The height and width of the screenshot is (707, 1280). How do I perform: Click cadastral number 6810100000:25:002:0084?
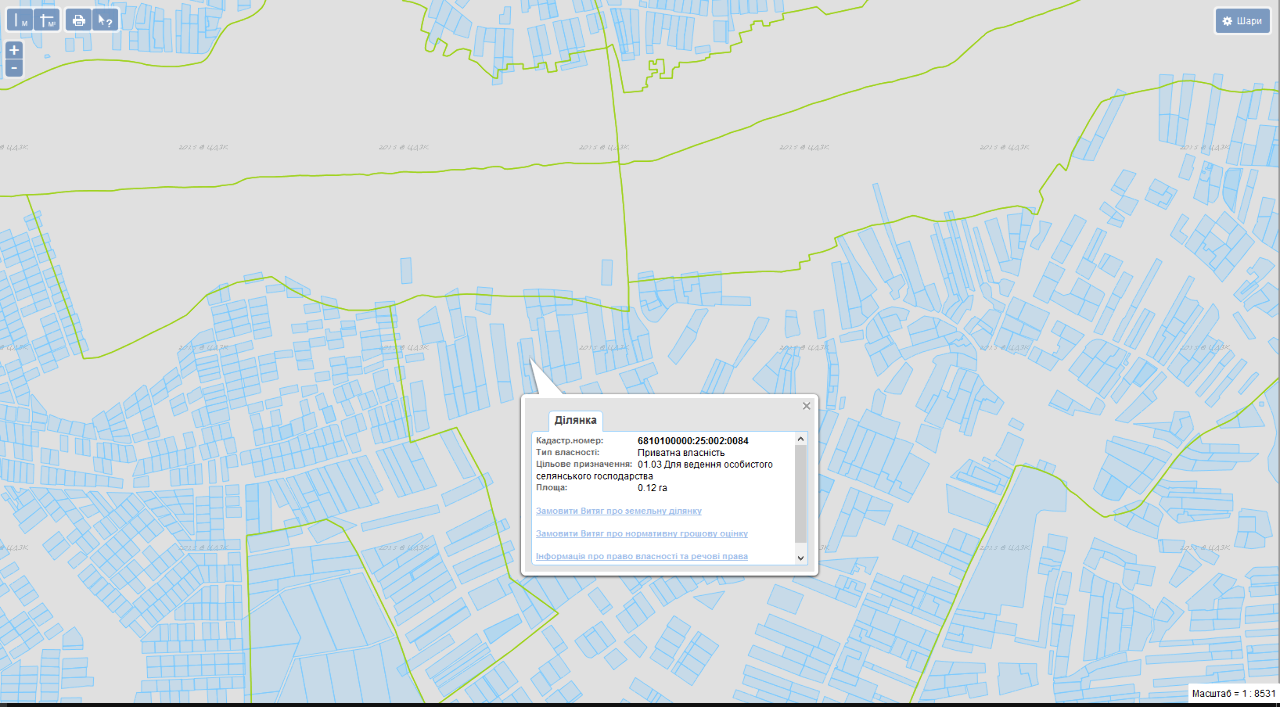tap(693, 441)
